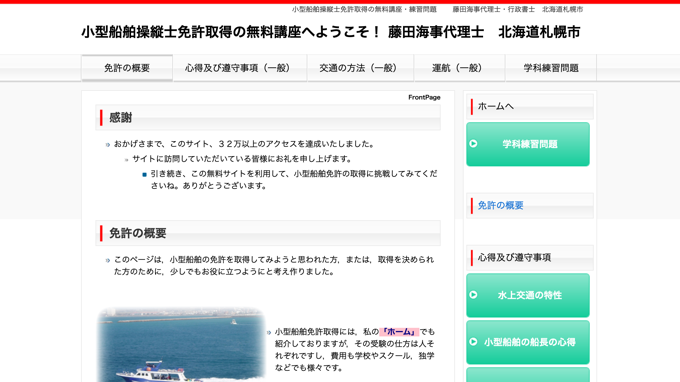The width and height of the screenshot is (680, 382).
Task: Open the 水上交通の特性 sidebar button
Action: pyautogui.click(x=528, y=295)
